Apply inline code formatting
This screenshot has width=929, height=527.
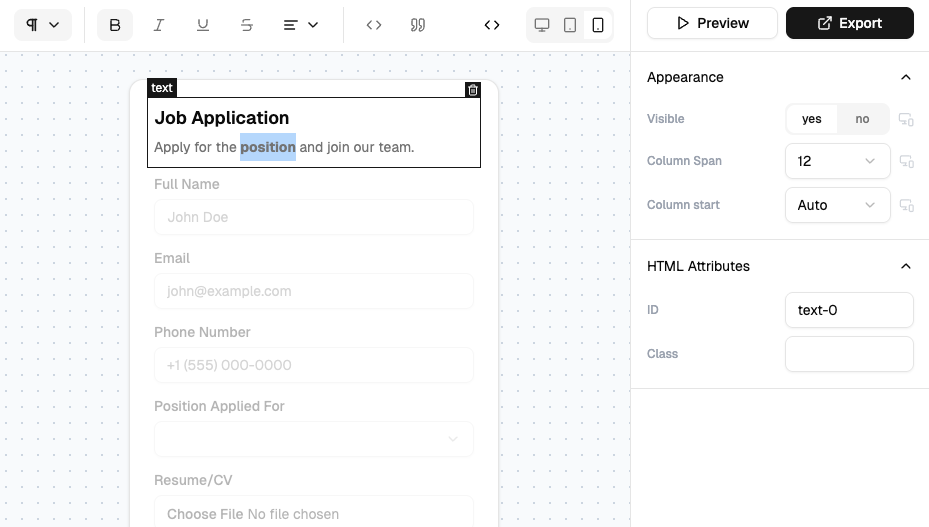click(x=374, y=25)
